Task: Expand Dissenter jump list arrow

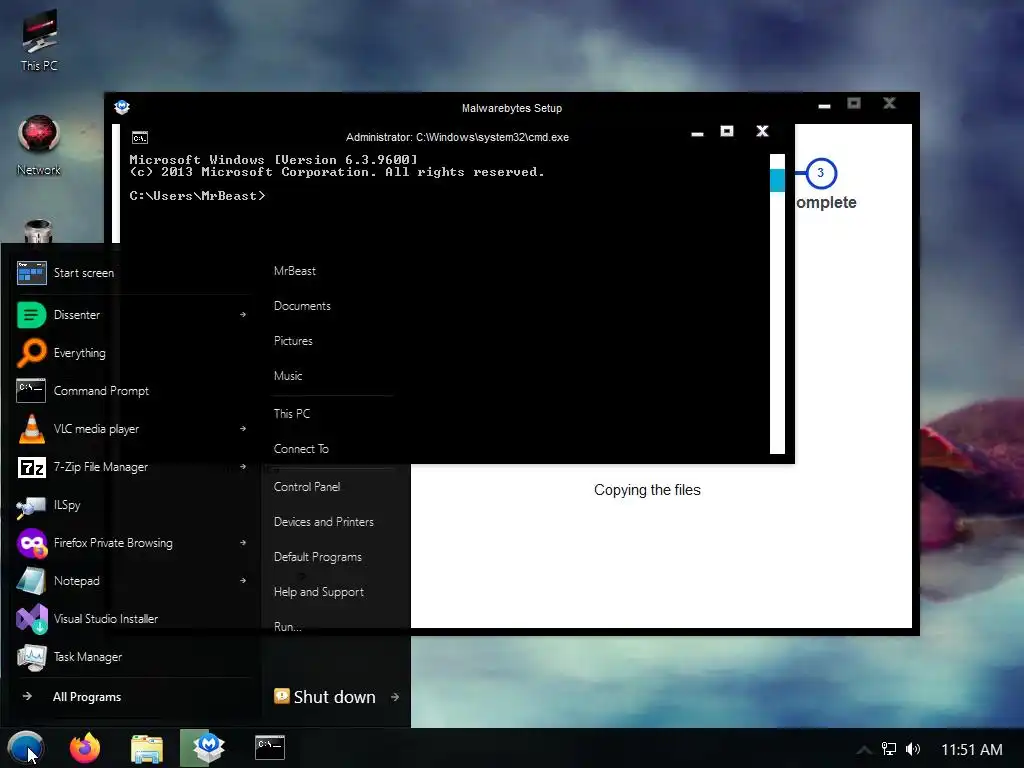Action: [x=243, y=315]
